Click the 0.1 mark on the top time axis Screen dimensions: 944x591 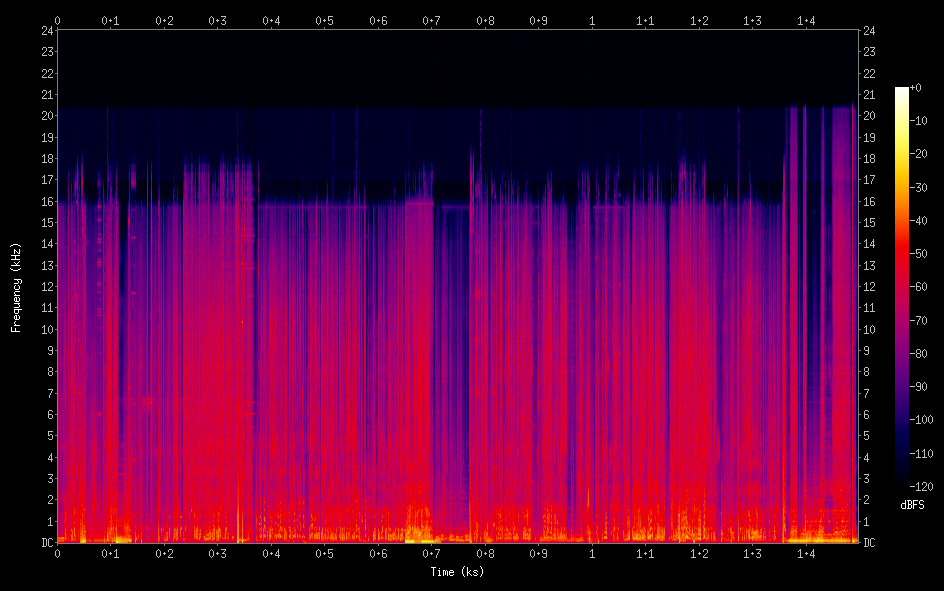coord(110,20)
